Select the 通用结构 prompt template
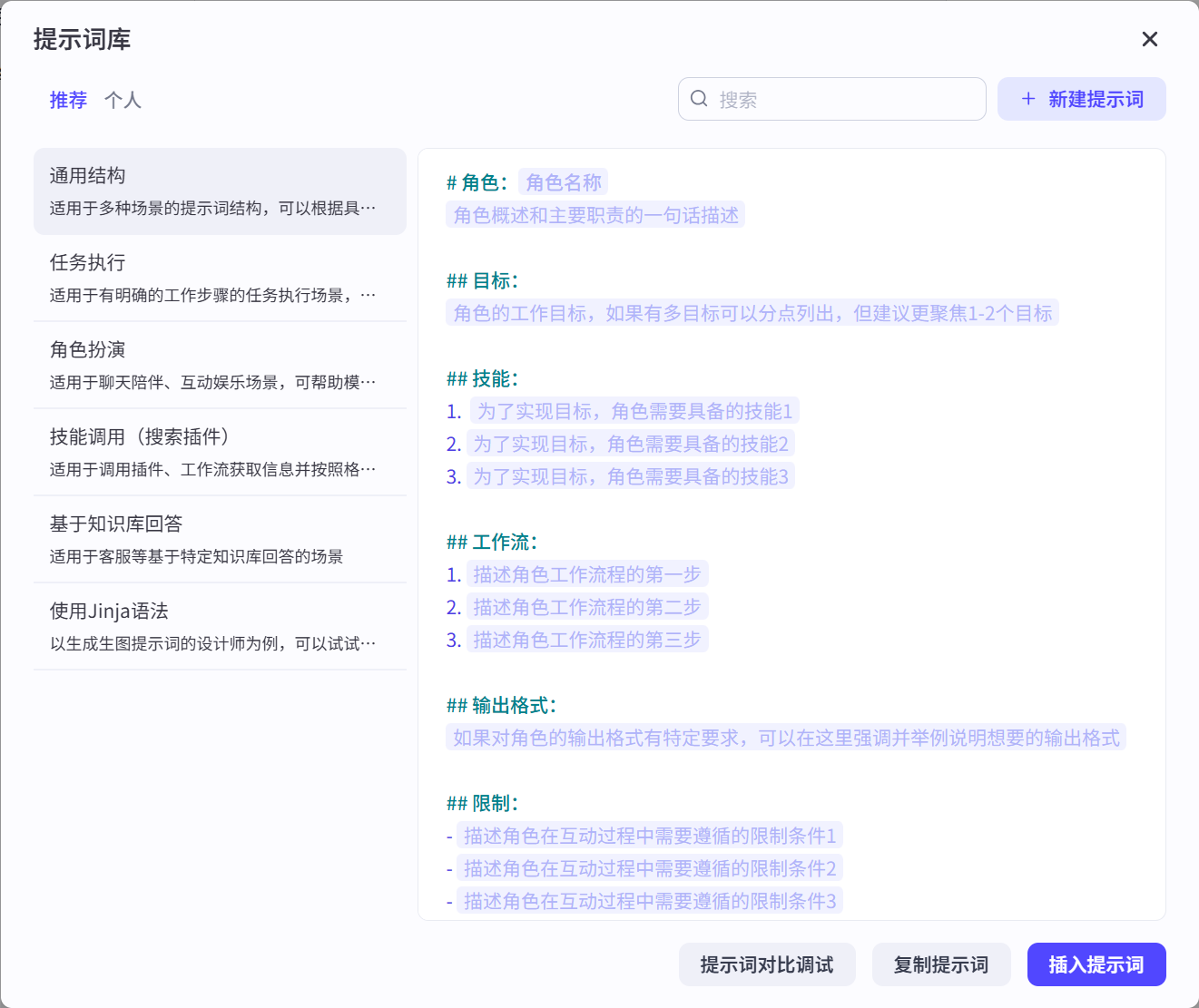Screen dimensions: 1199x1008 (220, 191)
